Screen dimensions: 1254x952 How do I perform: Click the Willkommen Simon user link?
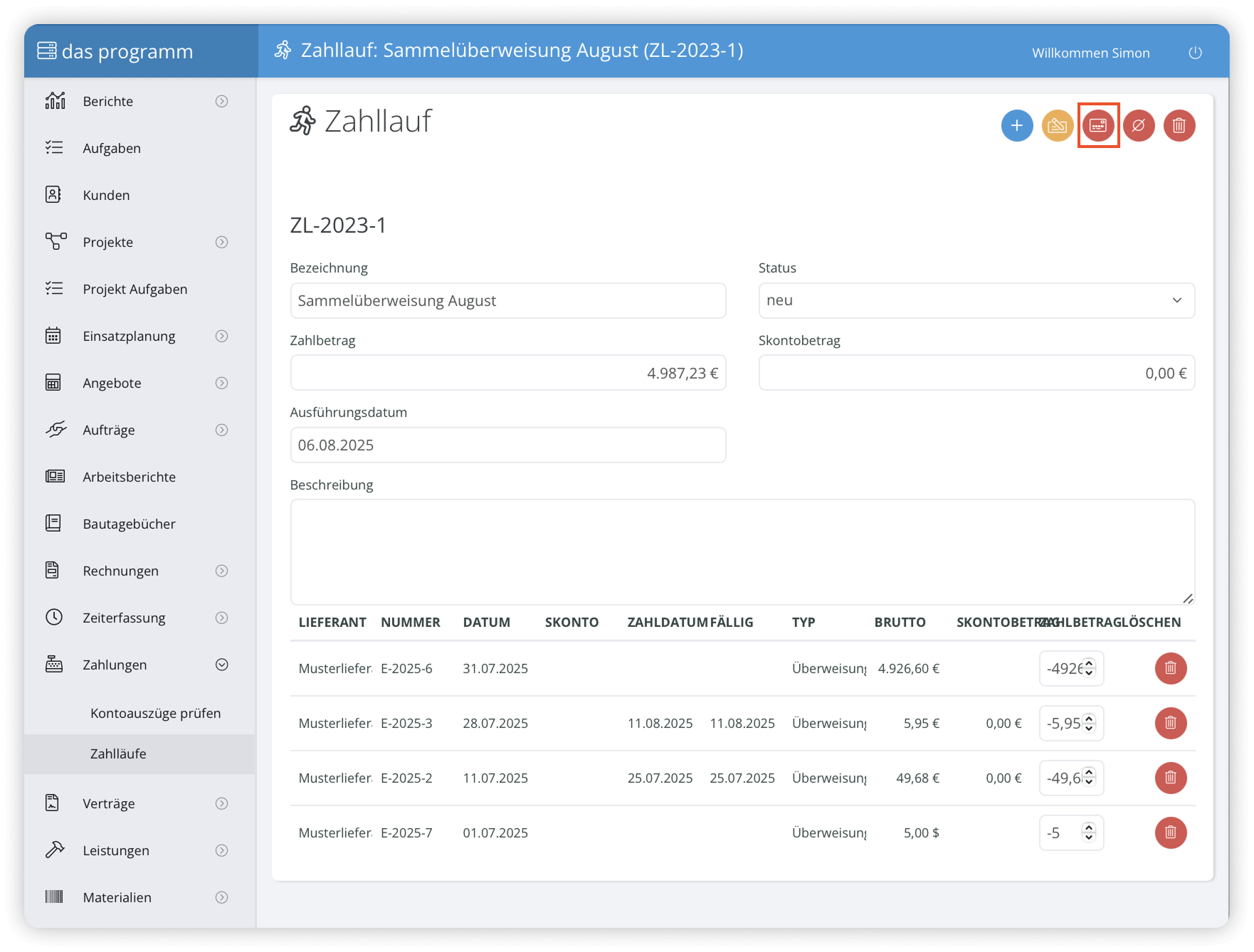coord(1091,53)
